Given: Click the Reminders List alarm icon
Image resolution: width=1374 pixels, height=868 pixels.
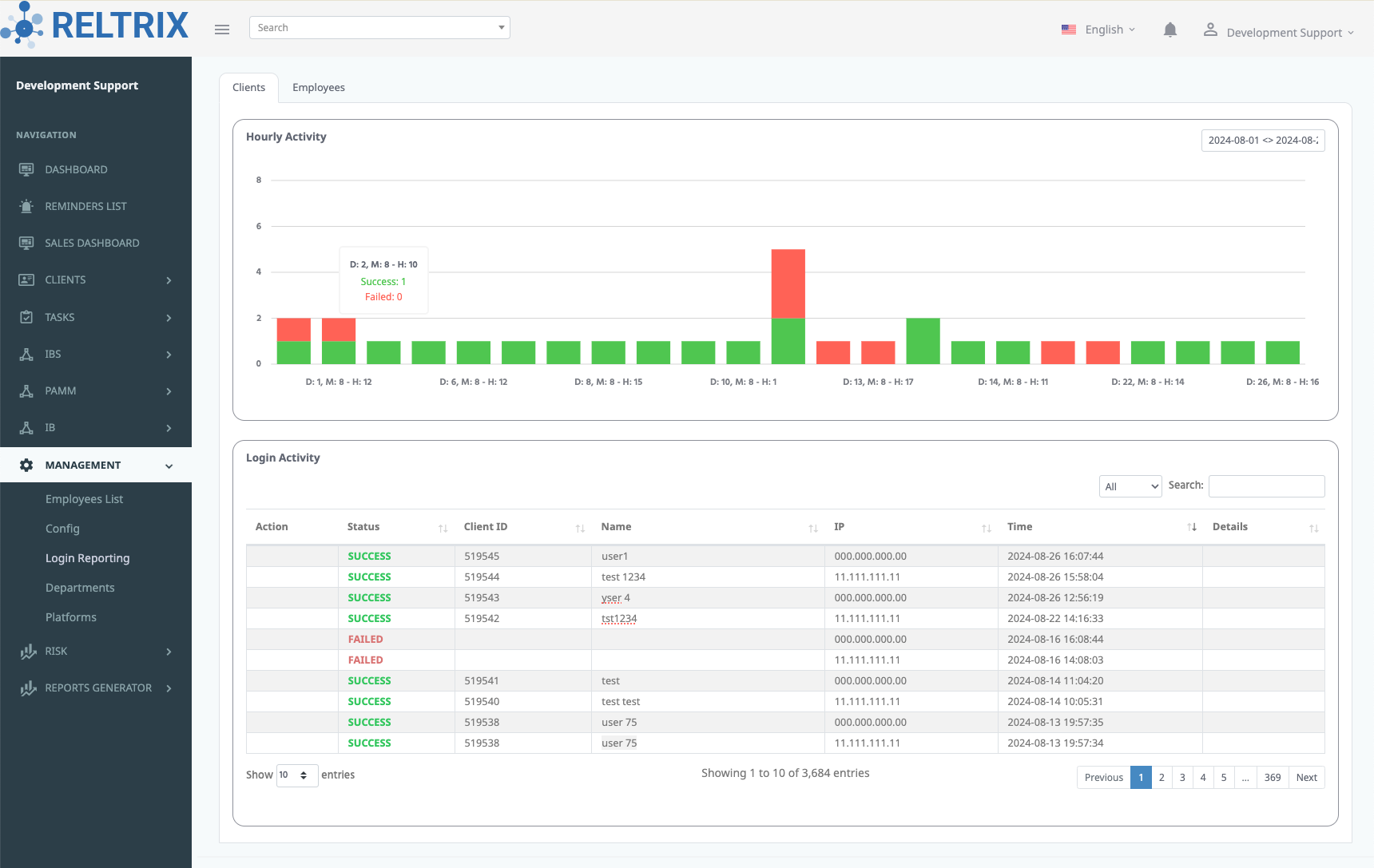Looking at the screenshot, I should 26,206.
